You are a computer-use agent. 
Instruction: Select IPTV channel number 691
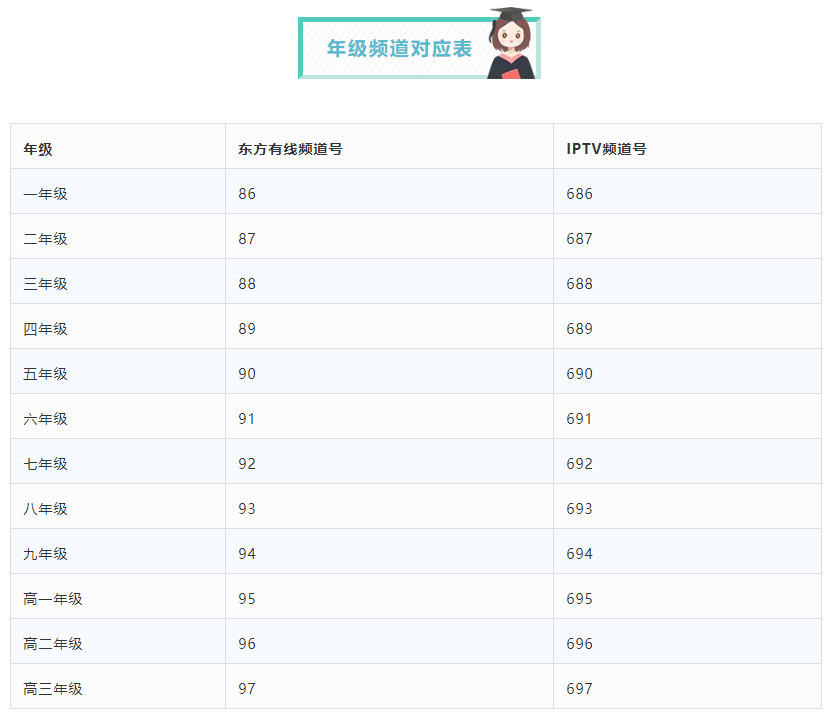pos(579,419)
